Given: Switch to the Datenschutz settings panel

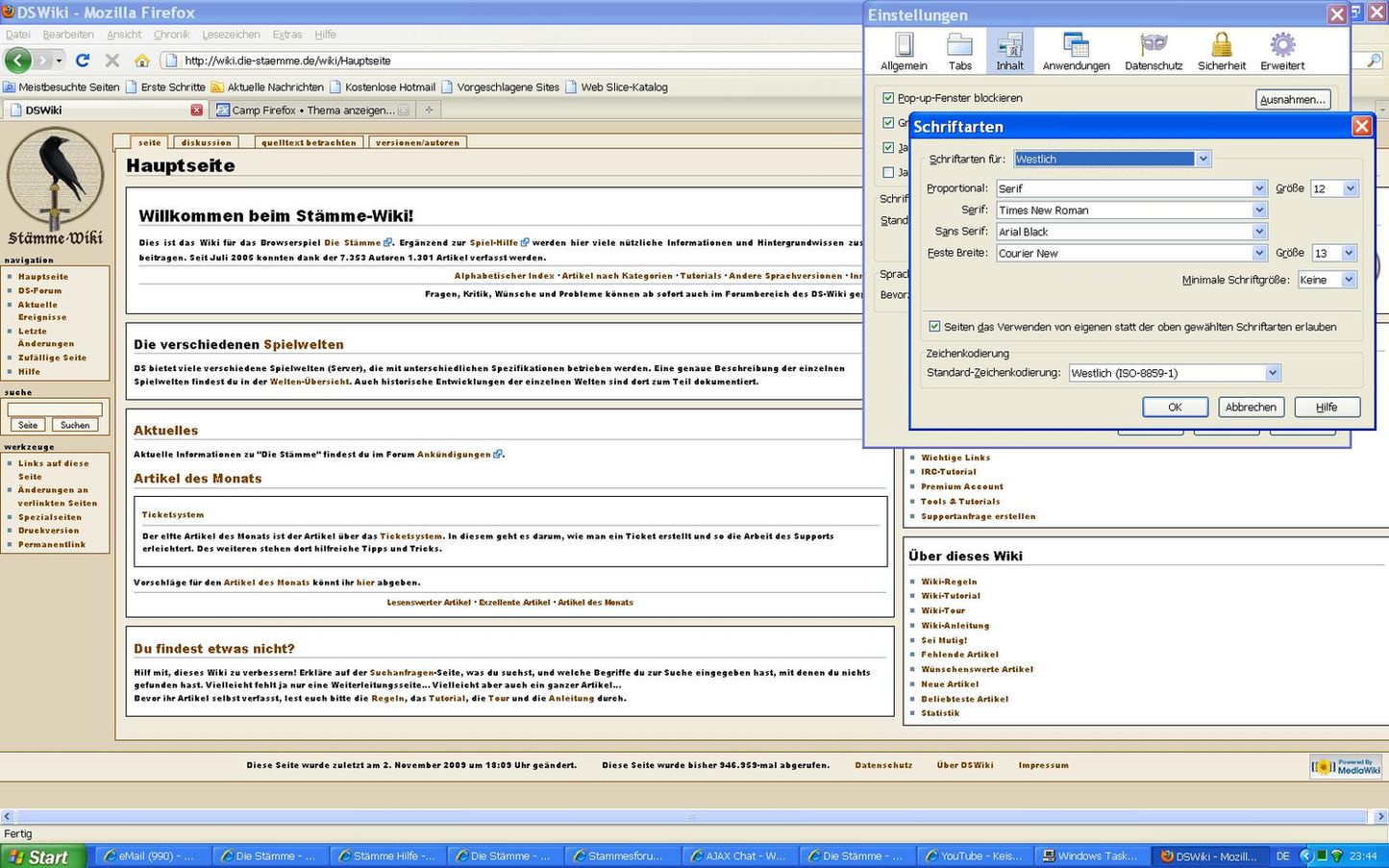Looking at the screenshot, I should pyautogui.click(x=1153, y=52).
